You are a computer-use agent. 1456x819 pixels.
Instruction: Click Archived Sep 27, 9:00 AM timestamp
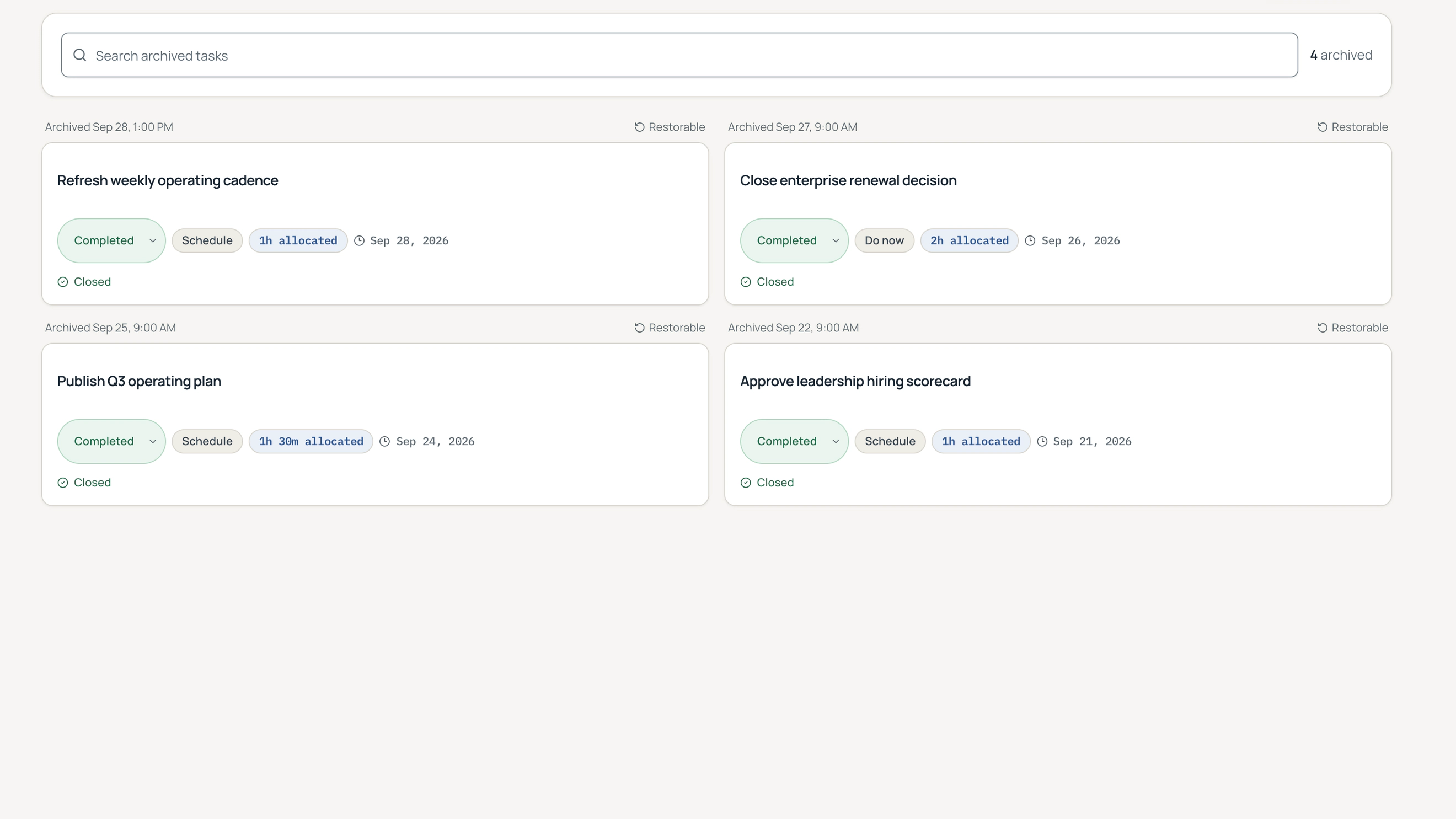point(793,127)
